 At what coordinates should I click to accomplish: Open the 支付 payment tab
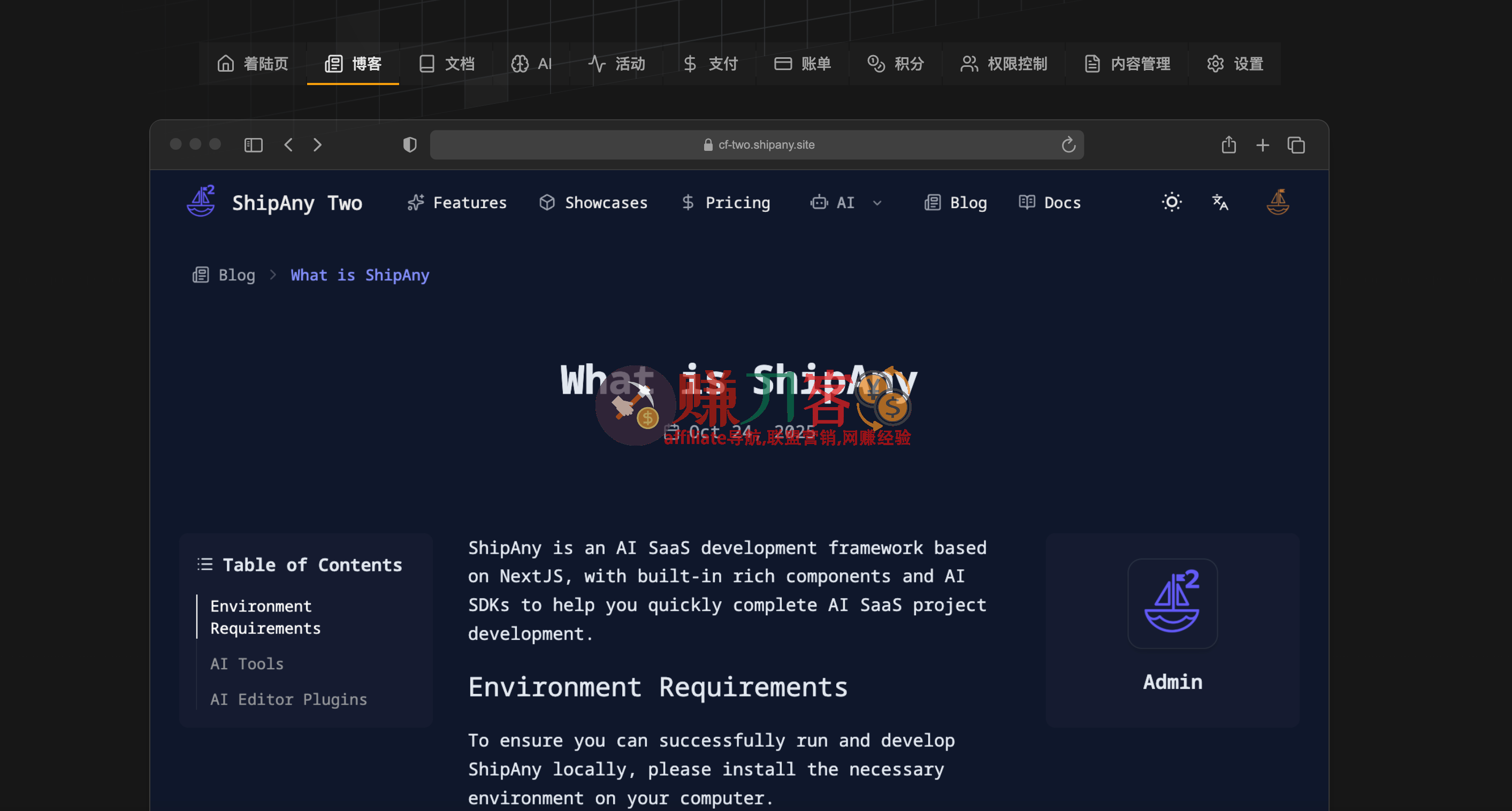[x=709, y=63]
